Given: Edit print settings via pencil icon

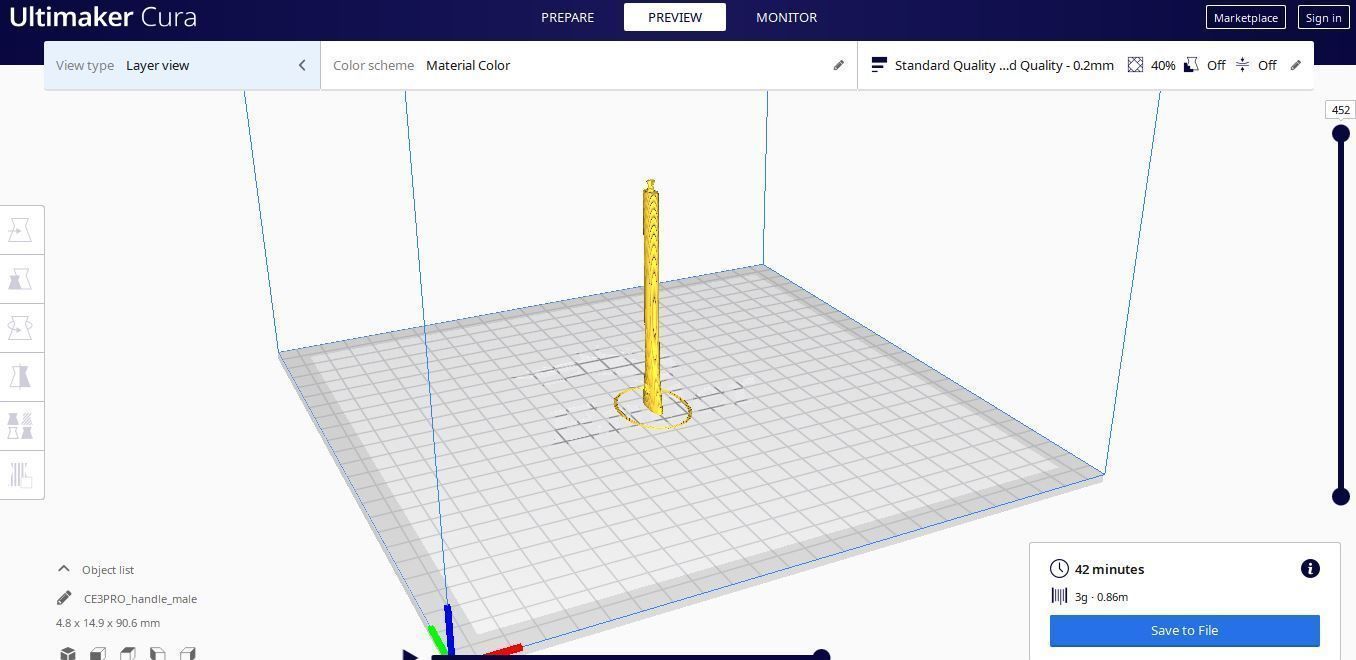Looking at the screenshot, I should [x=1296, y=65].
